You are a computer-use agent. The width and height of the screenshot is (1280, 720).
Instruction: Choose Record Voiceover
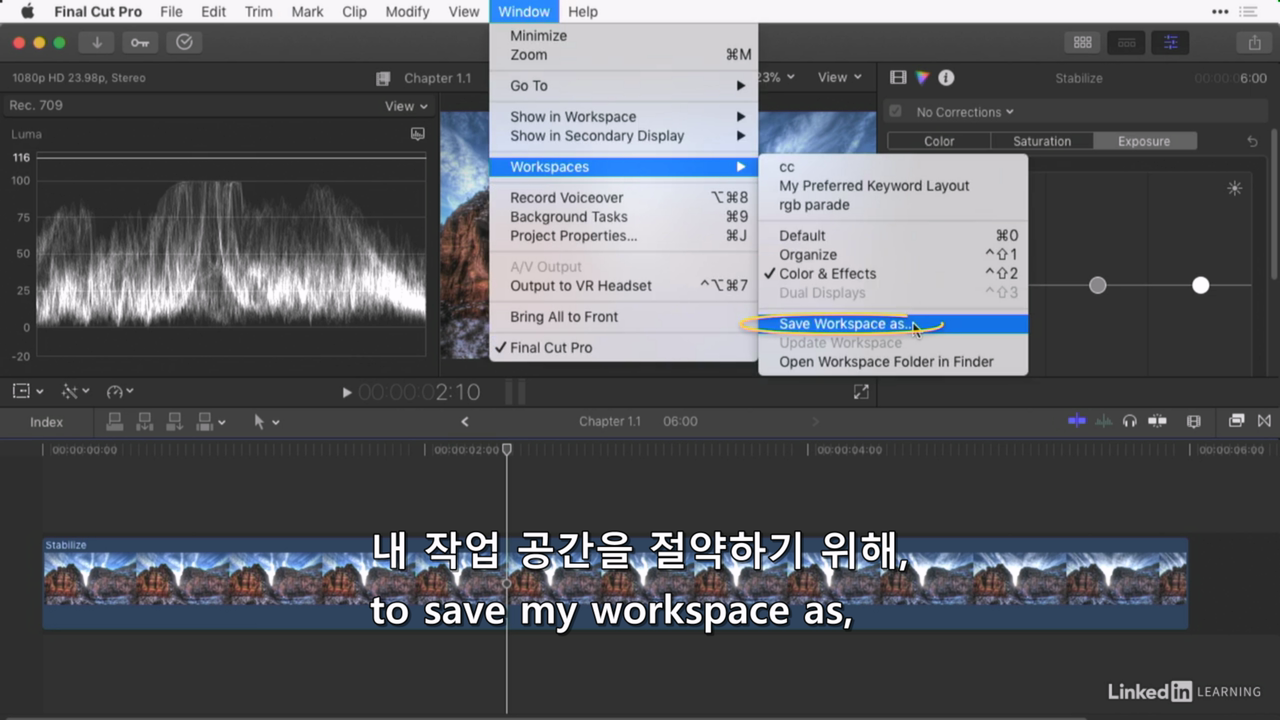click(x=624, y=198)
